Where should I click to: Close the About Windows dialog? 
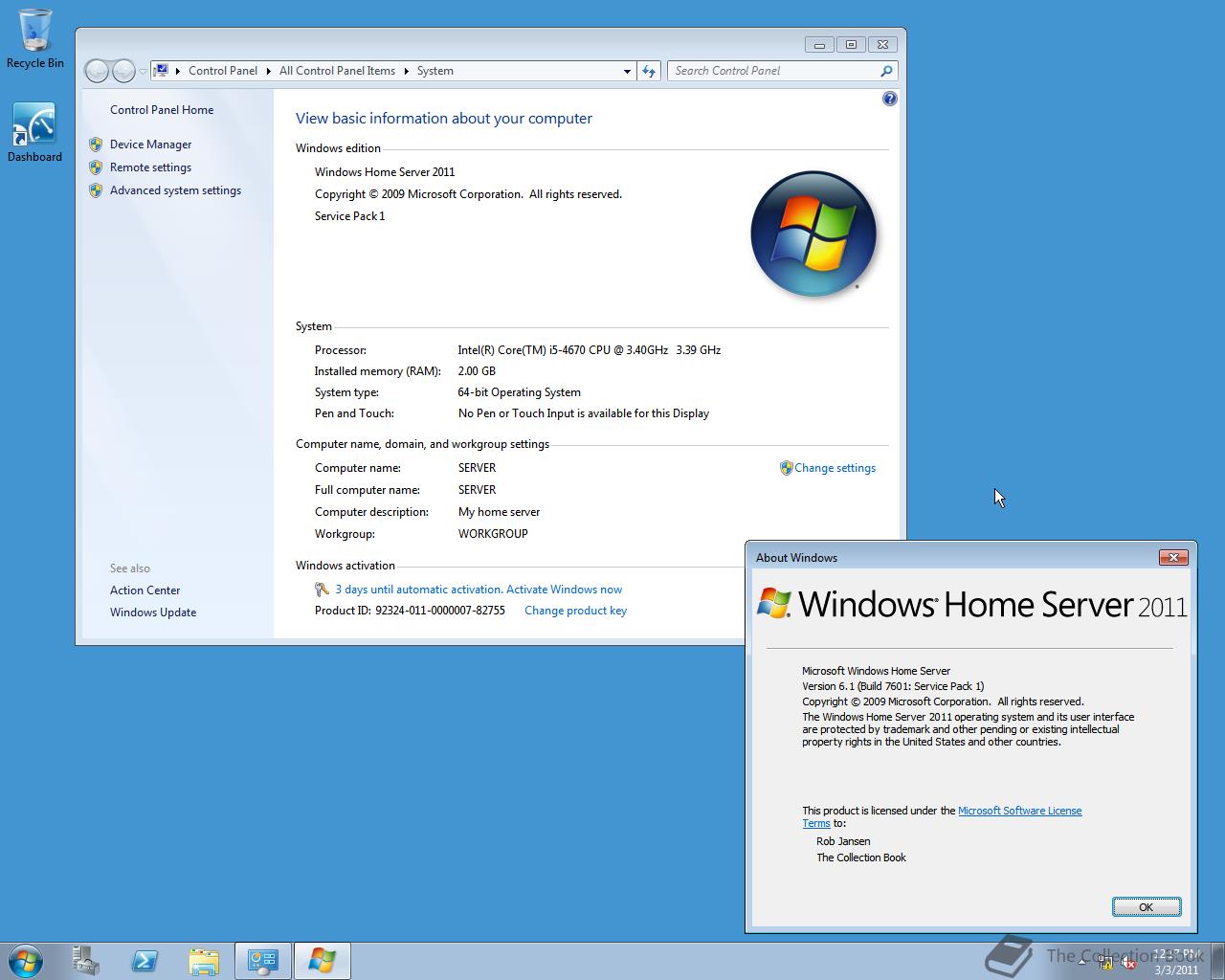tap(1173, 557)
